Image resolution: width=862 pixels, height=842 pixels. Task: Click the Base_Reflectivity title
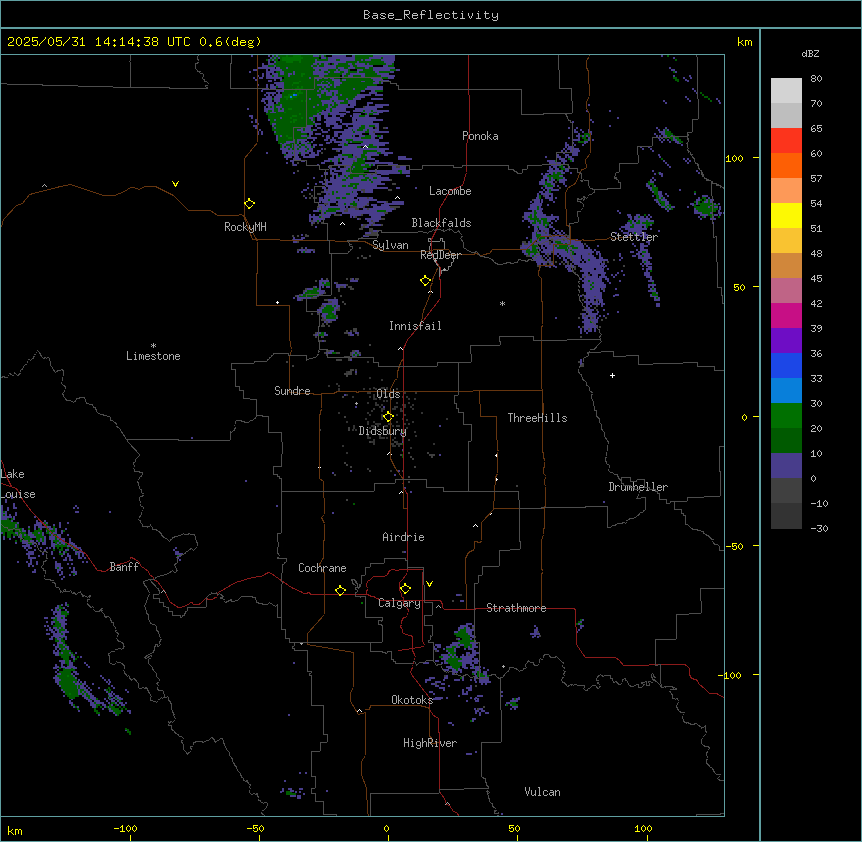[431, 15]
